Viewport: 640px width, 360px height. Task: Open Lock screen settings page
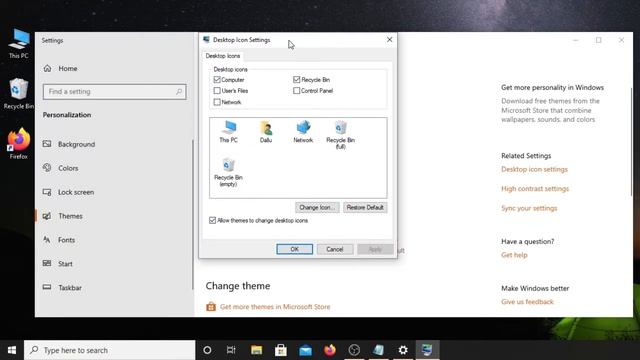pyautogui.click(x=76, y=192)
